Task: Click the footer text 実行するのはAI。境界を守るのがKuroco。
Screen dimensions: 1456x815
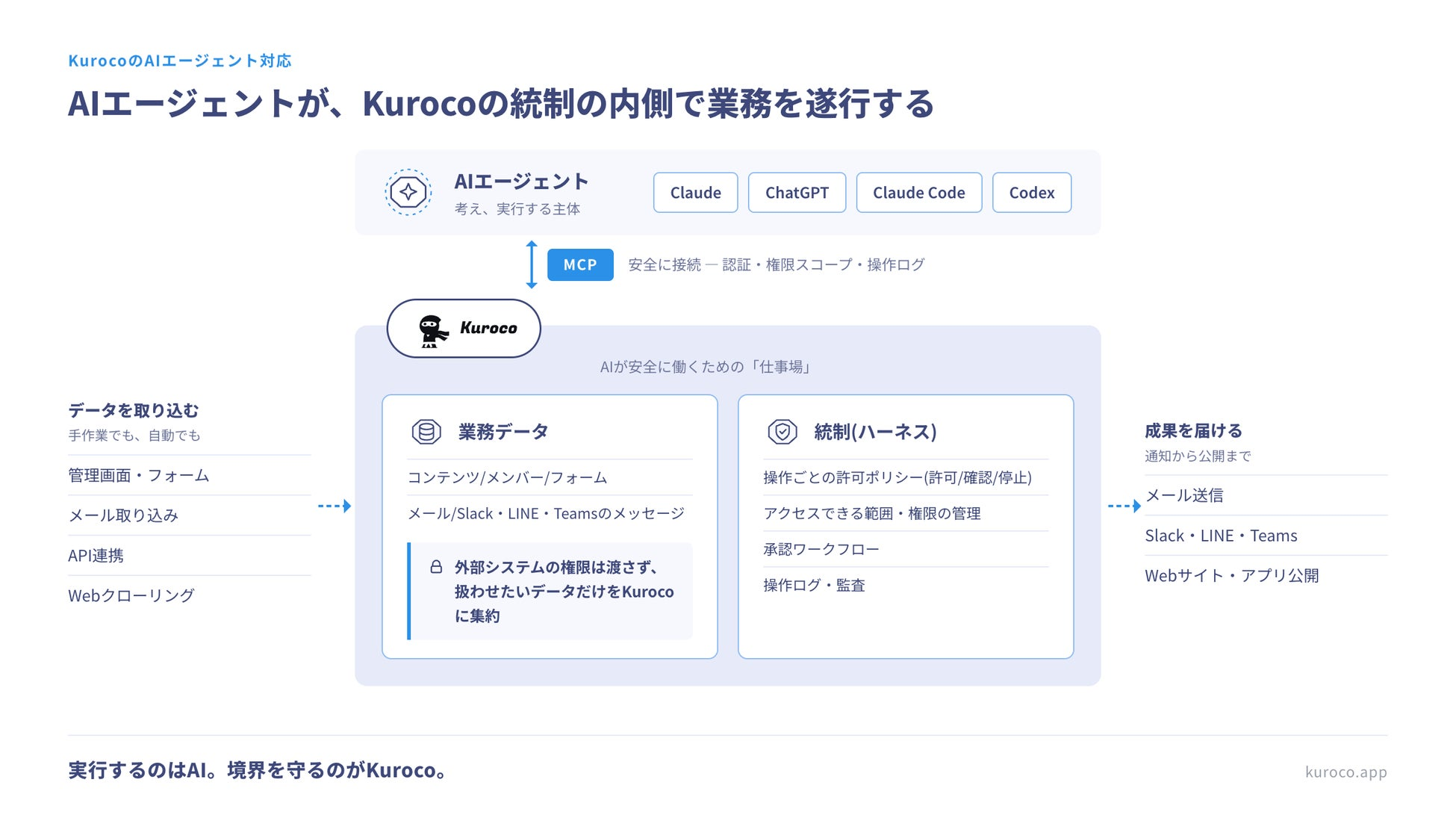Action: pyautogui.click(x=258, y=770)
